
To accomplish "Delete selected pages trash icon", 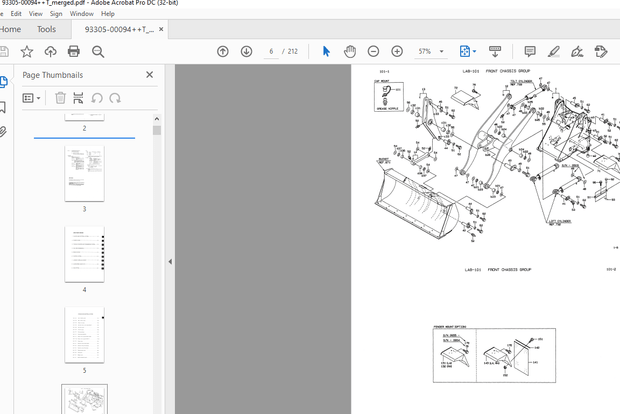I will [60, 98].
